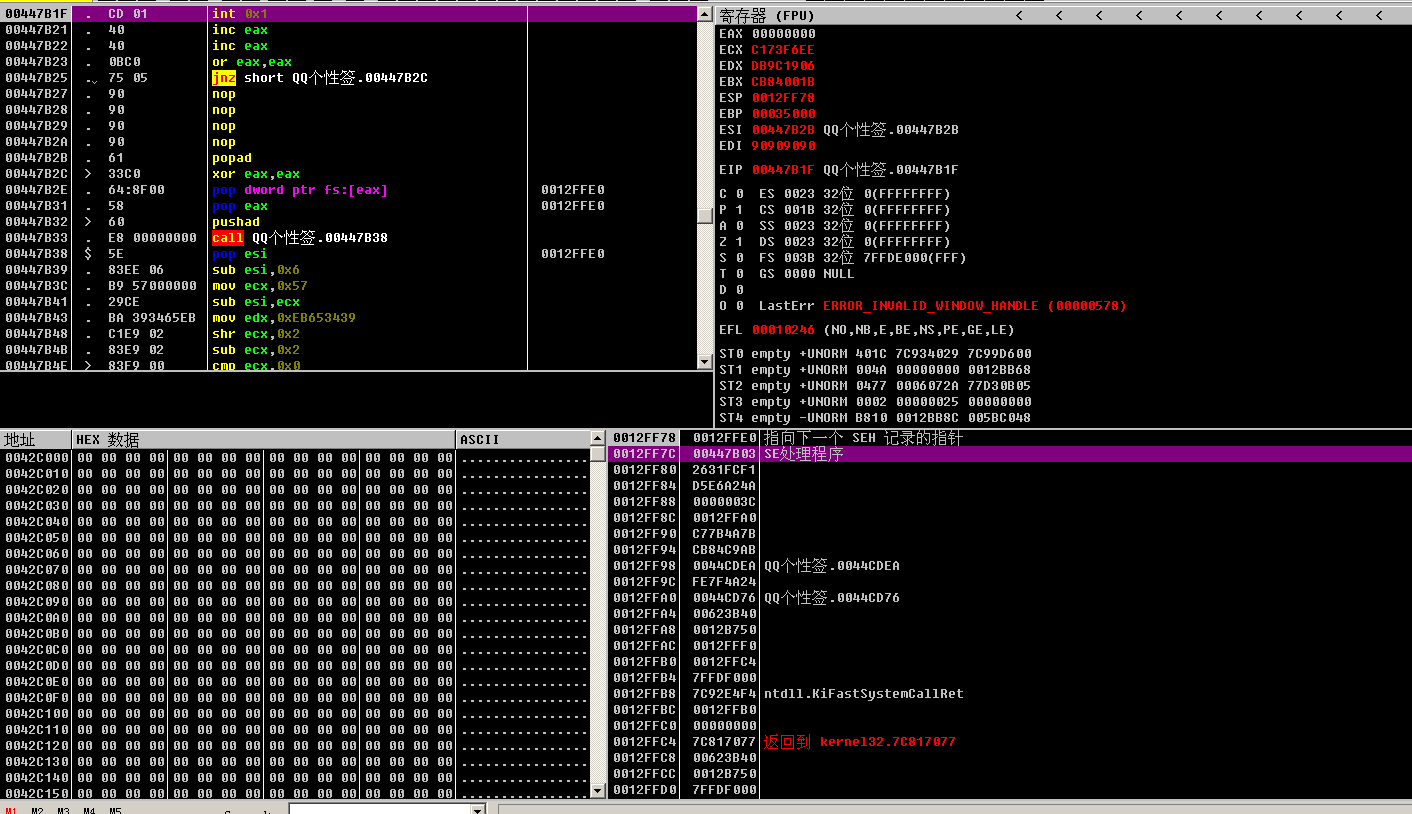
Task: Select the mov edx,0xEB653439 instruction
Action: click(x=348, y=318)
